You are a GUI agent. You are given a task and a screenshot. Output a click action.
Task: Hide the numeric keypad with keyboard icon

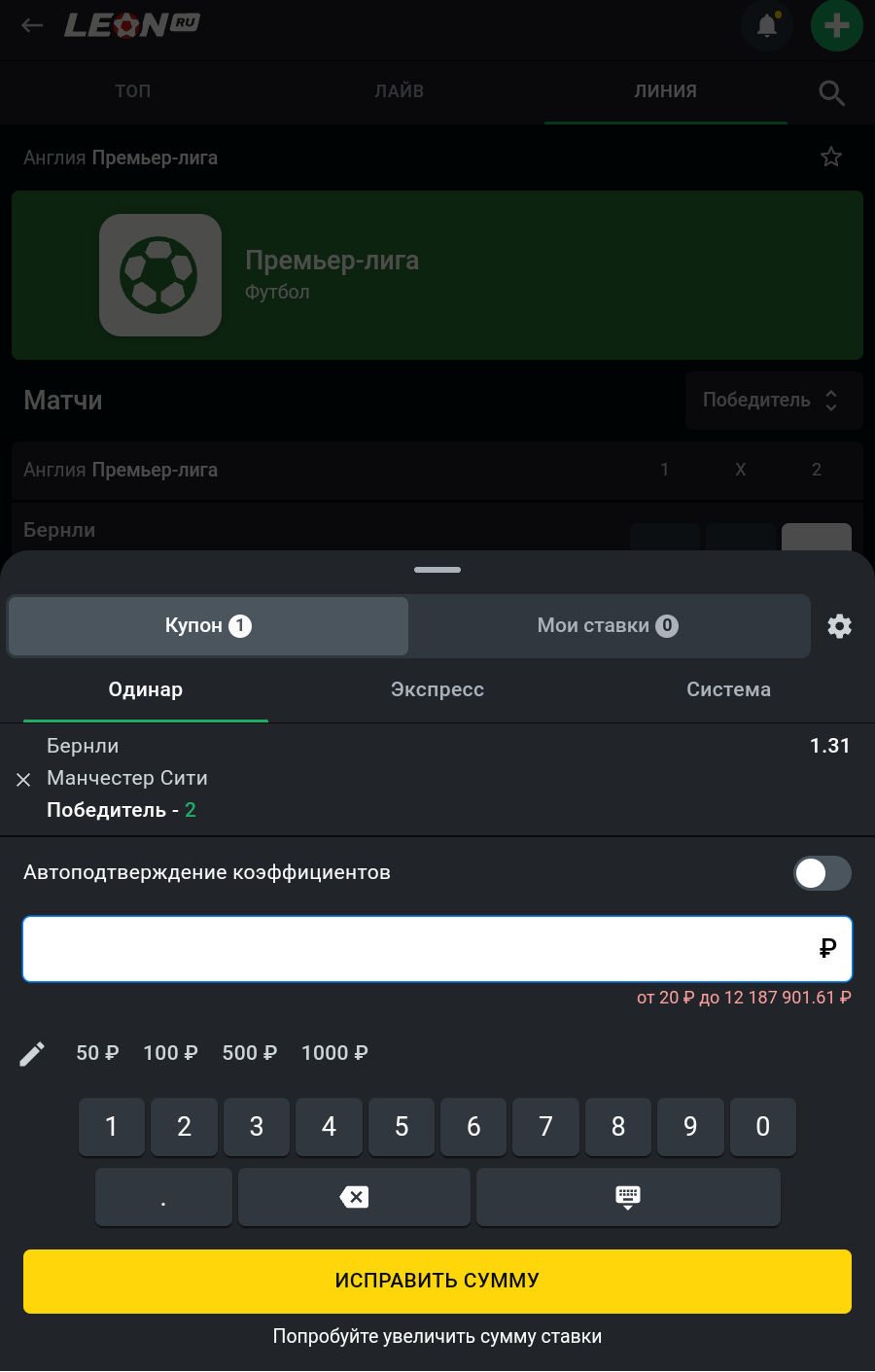coord(628,1197)
